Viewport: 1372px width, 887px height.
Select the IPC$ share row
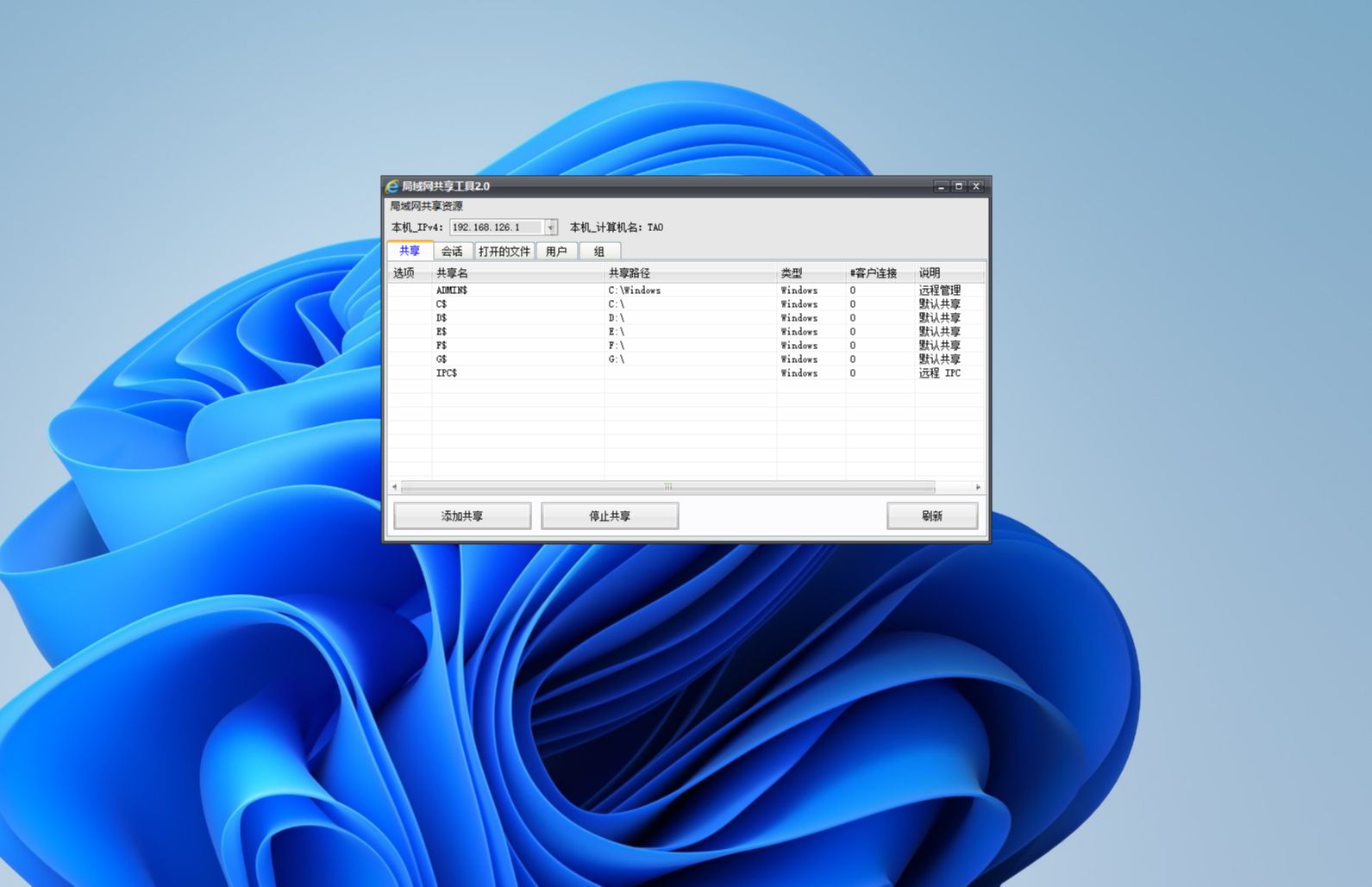coord(686,373)
